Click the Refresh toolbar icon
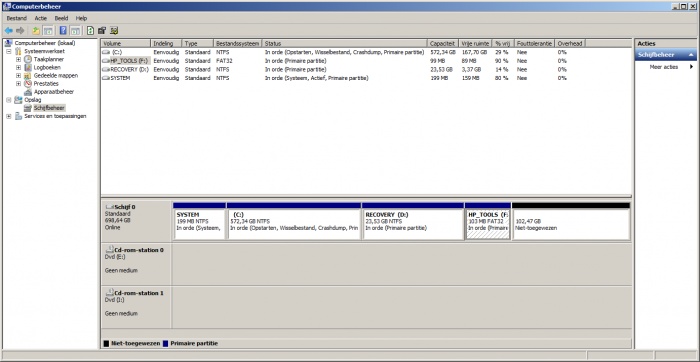Image resolution: width=700 pixels, height=362 pixels. [x=90, y=31]
